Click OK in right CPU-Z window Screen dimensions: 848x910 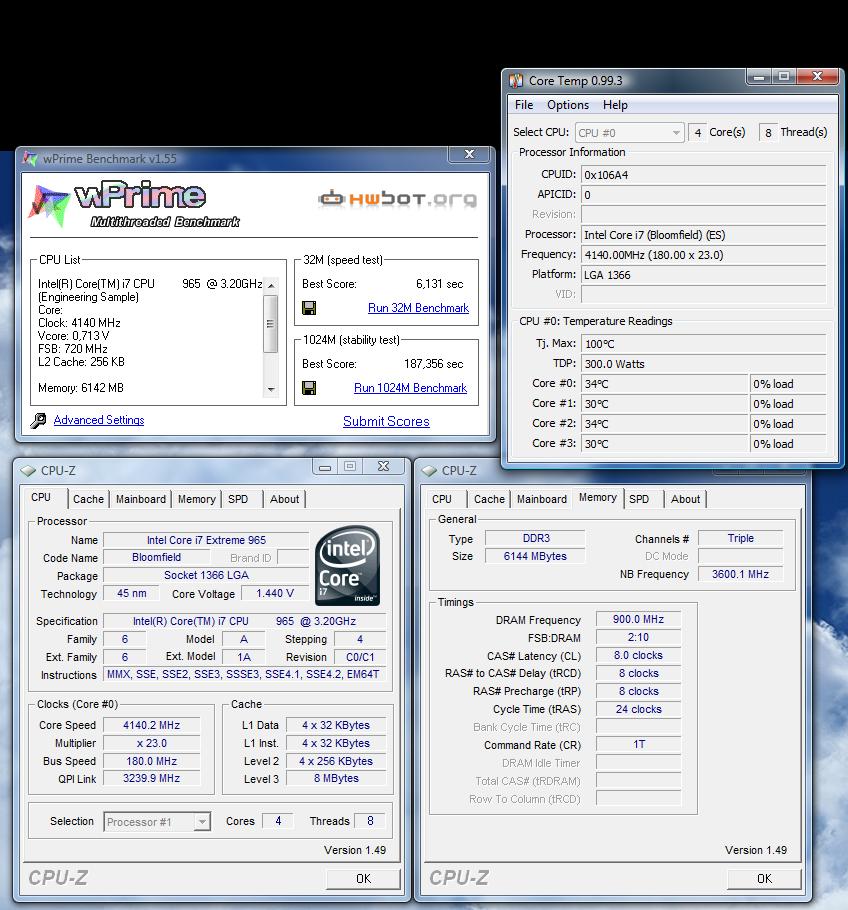pyautogui.click(x=764, y=879)
